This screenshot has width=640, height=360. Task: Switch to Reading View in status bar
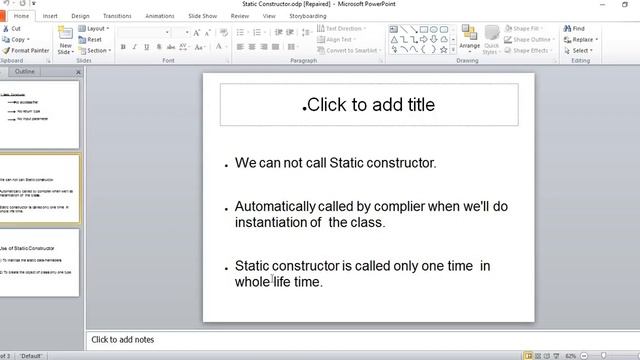[x=547, y=356]
